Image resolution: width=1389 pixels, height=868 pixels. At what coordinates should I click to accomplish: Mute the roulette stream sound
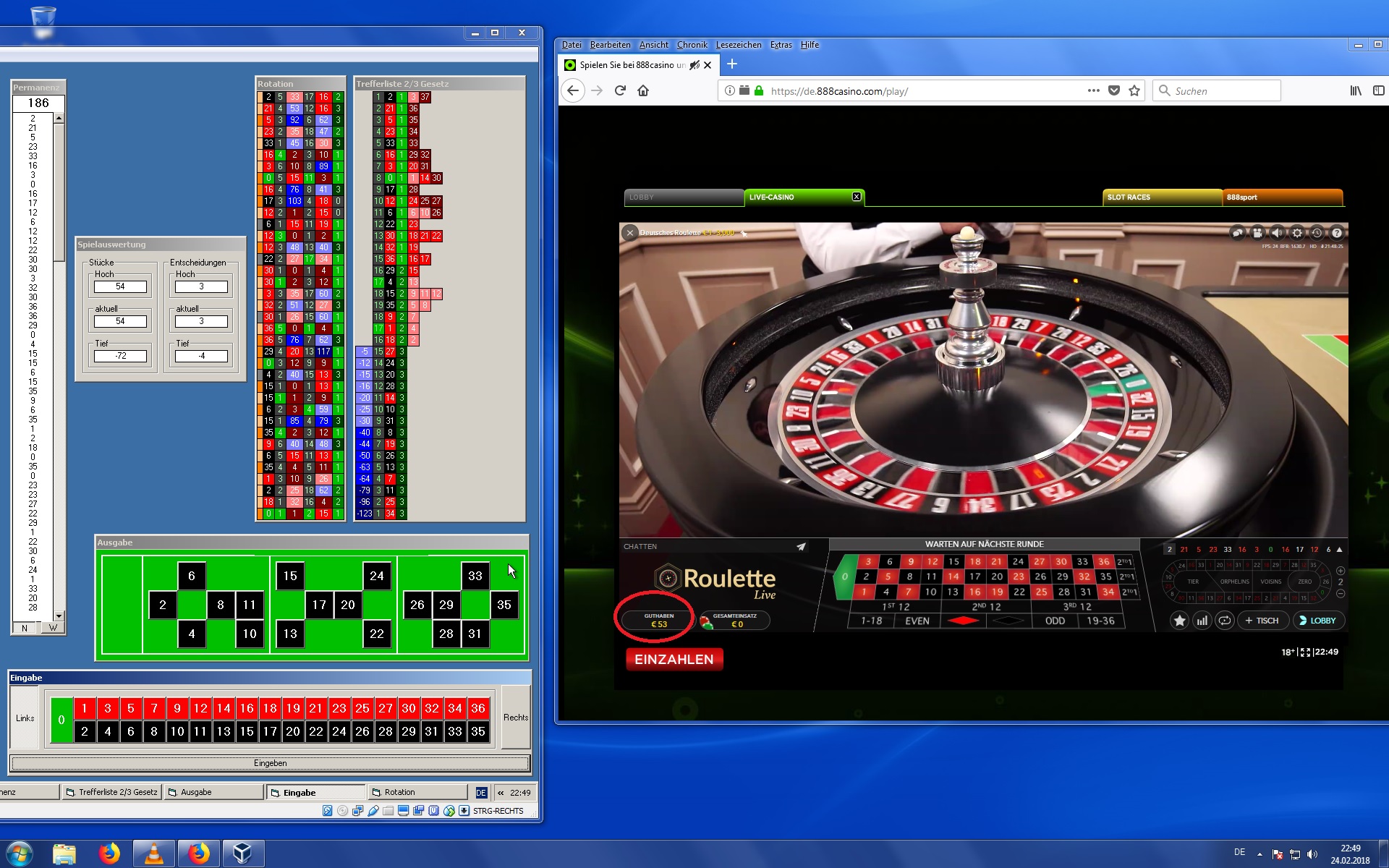click(x=1277, y=233)
